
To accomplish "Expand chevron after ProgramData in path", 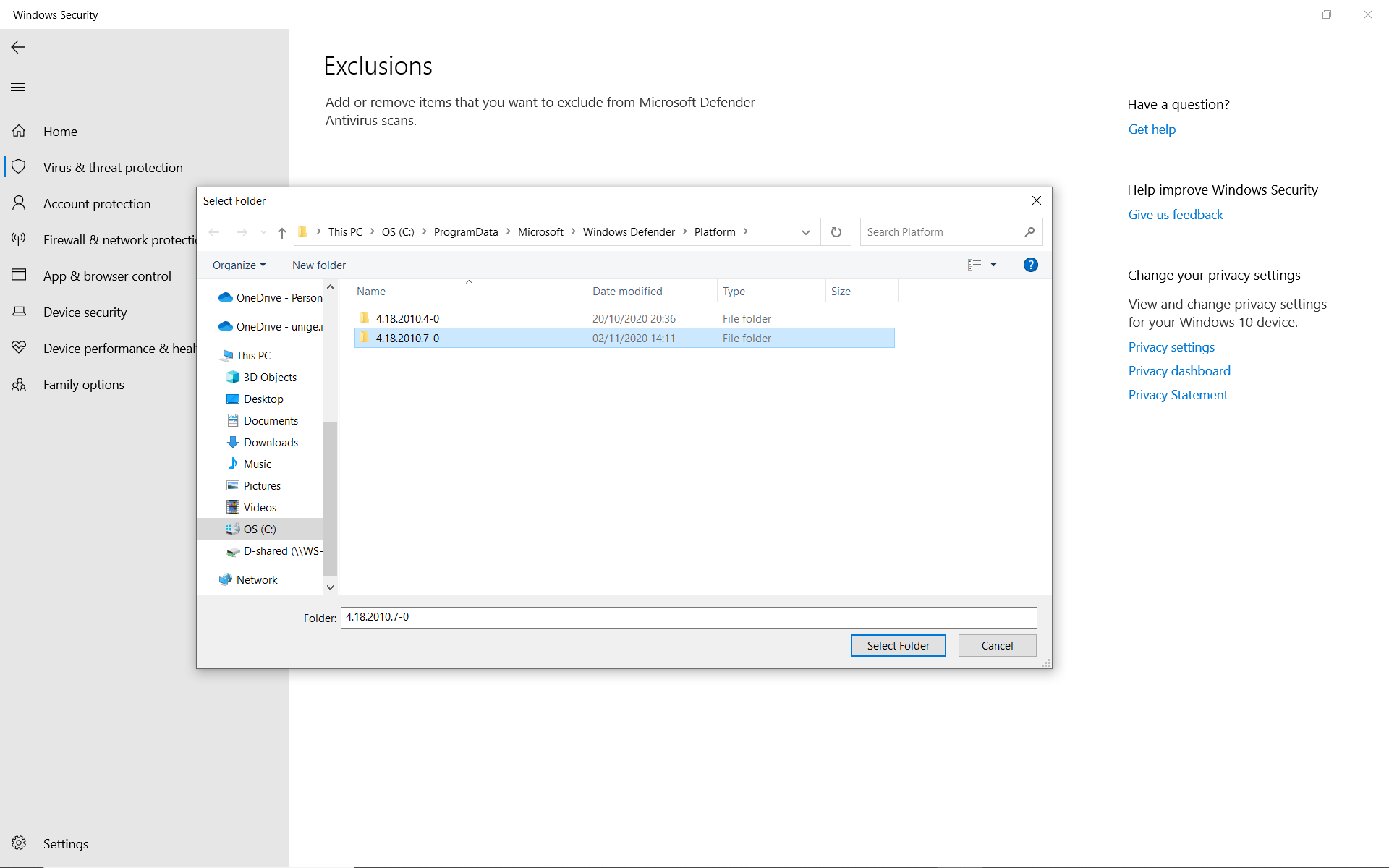I will [508, 231].
